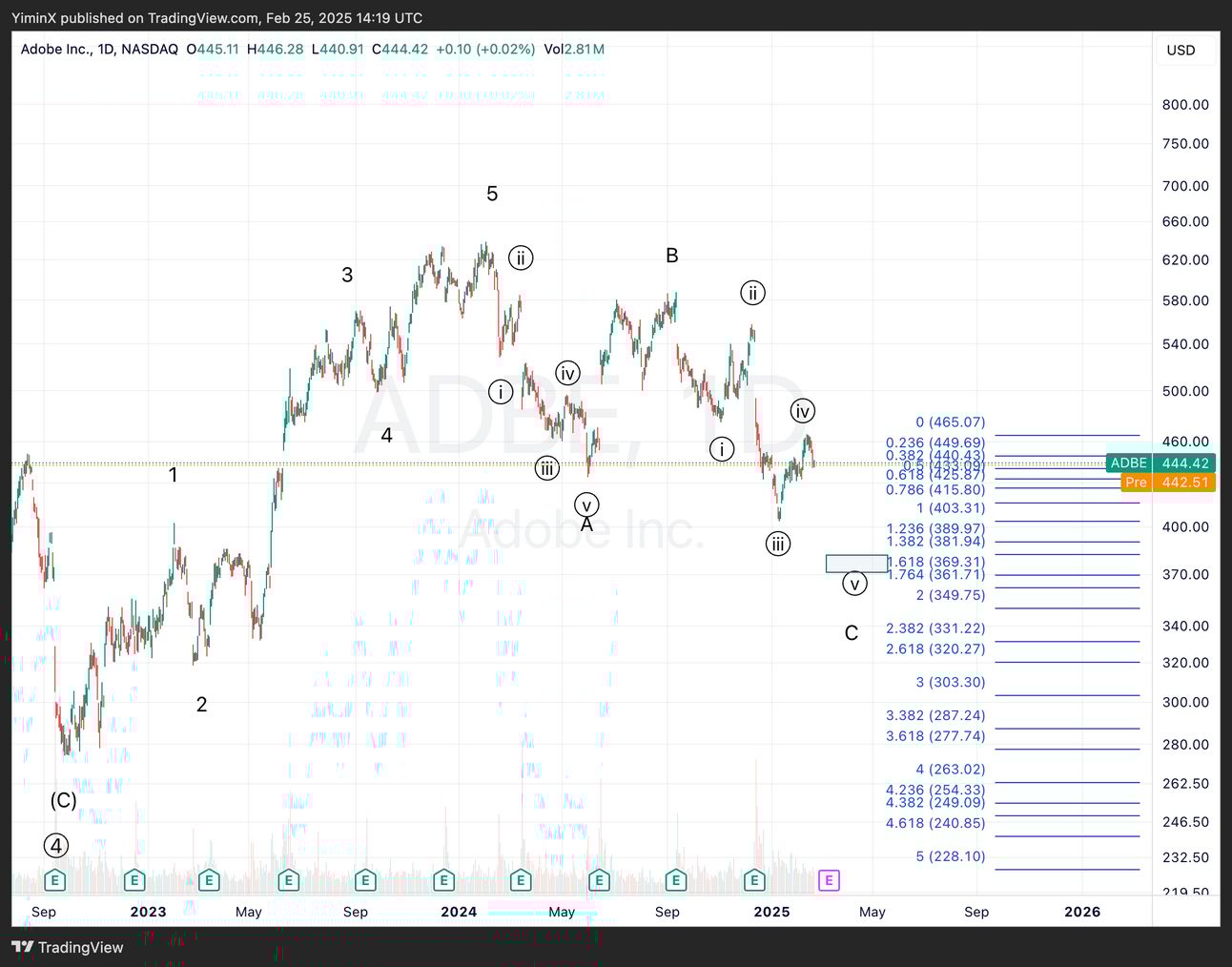This screenshot has height=967, width=1232.
Task: Click the Fibonacci level 3.618 (277.74)
Action: (935, 736)
